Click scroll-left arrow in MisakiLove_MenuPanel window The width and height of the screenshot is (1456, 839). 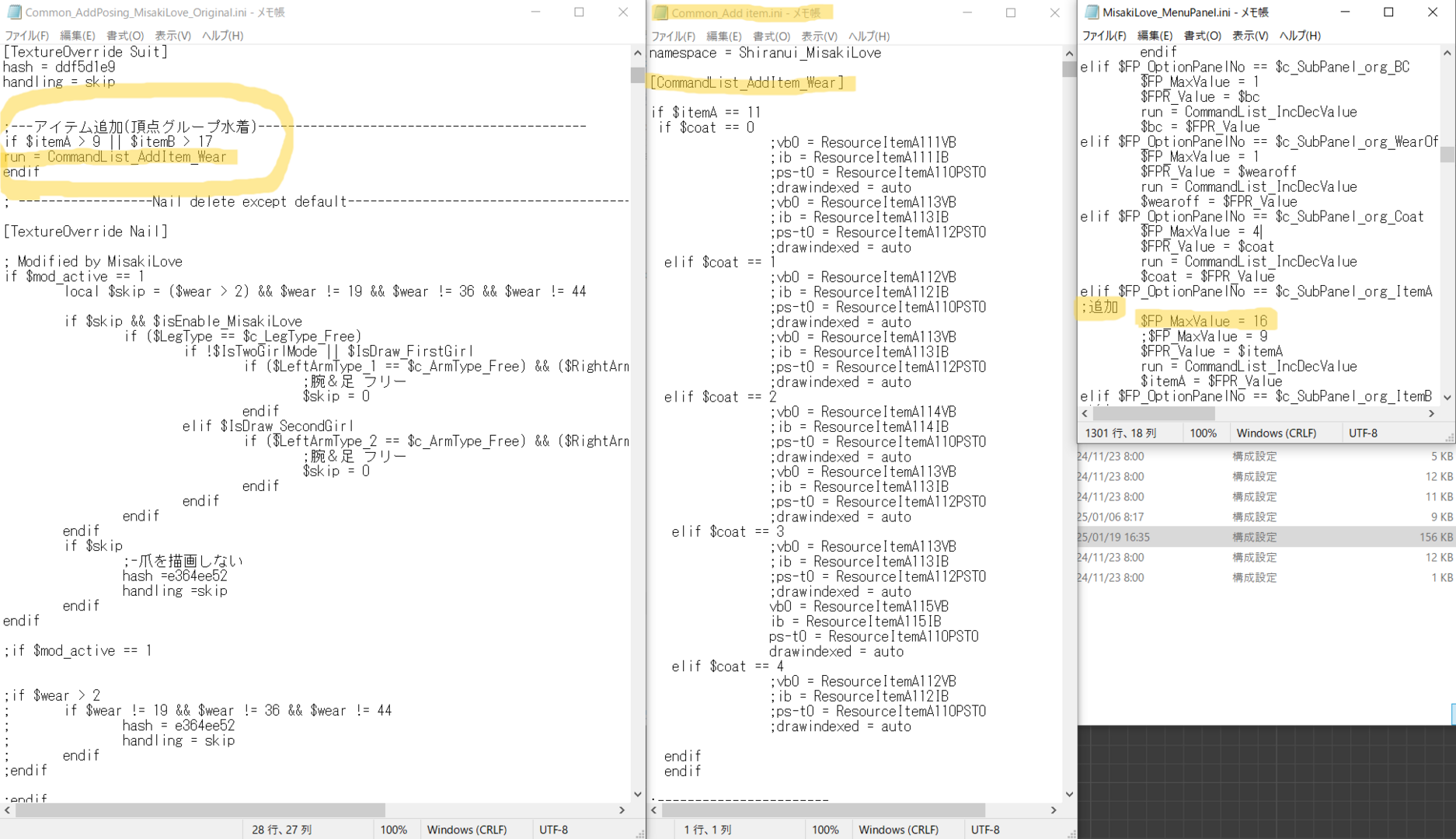click(x=1085, y=413)
